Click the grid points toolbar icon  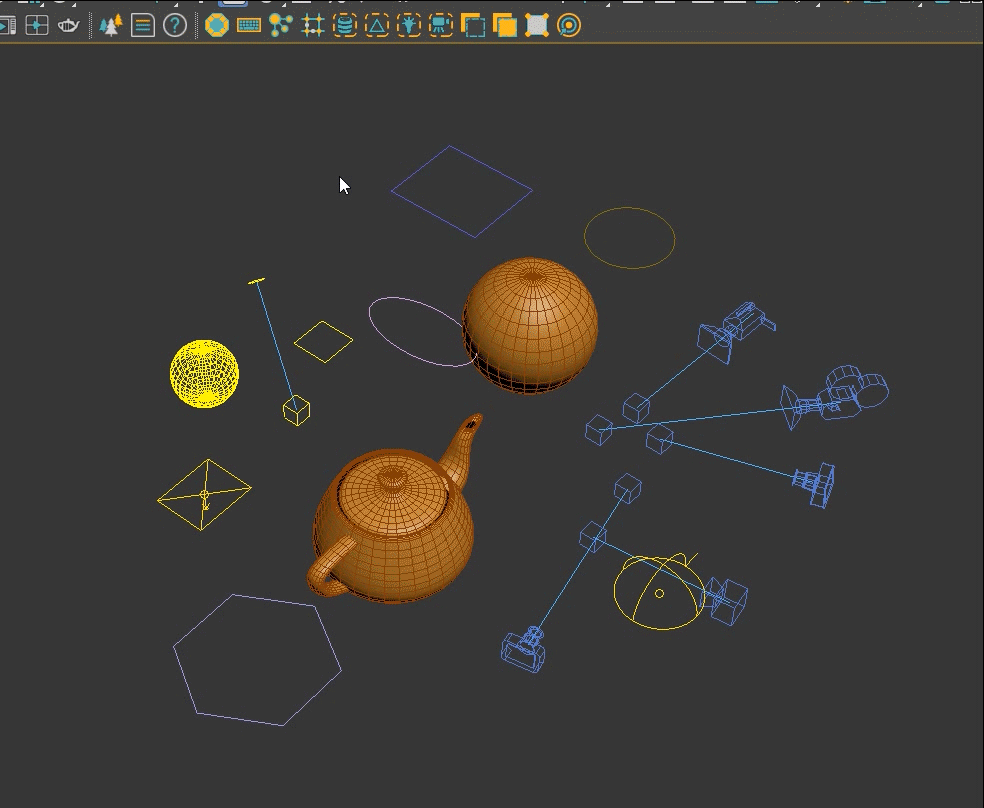tap(313, 25)
